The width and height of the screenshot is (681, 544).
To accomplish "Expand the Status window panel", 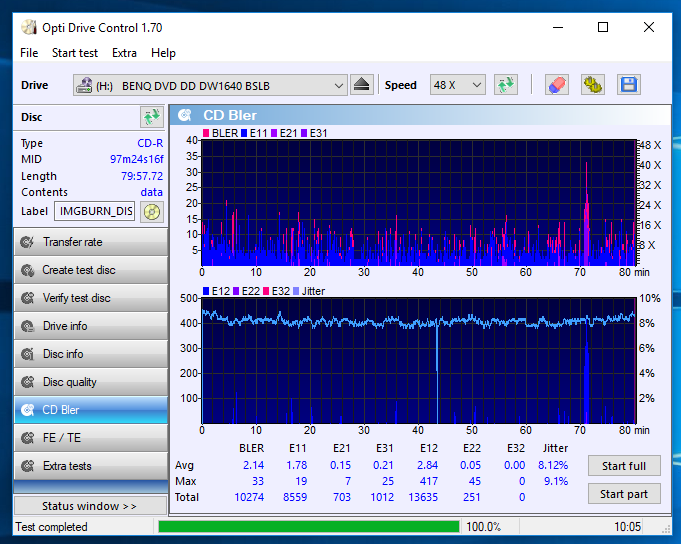I will pos(90,506).
